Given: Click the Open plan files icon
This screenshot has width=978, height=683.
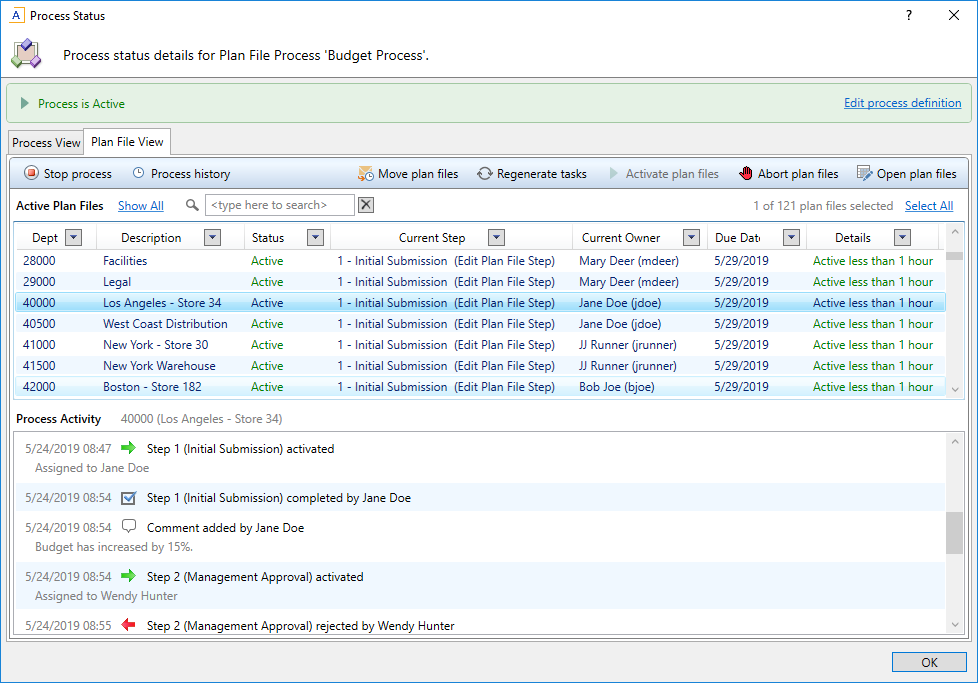Looking at the screenshot, I should pyautogui.click(x=865, y=174).
